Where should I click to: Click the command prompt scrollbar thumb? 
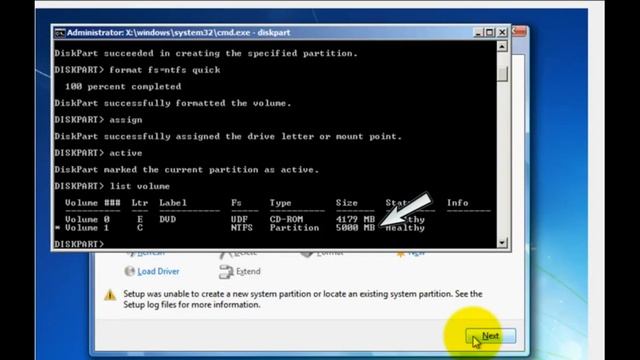pos(502,74)
